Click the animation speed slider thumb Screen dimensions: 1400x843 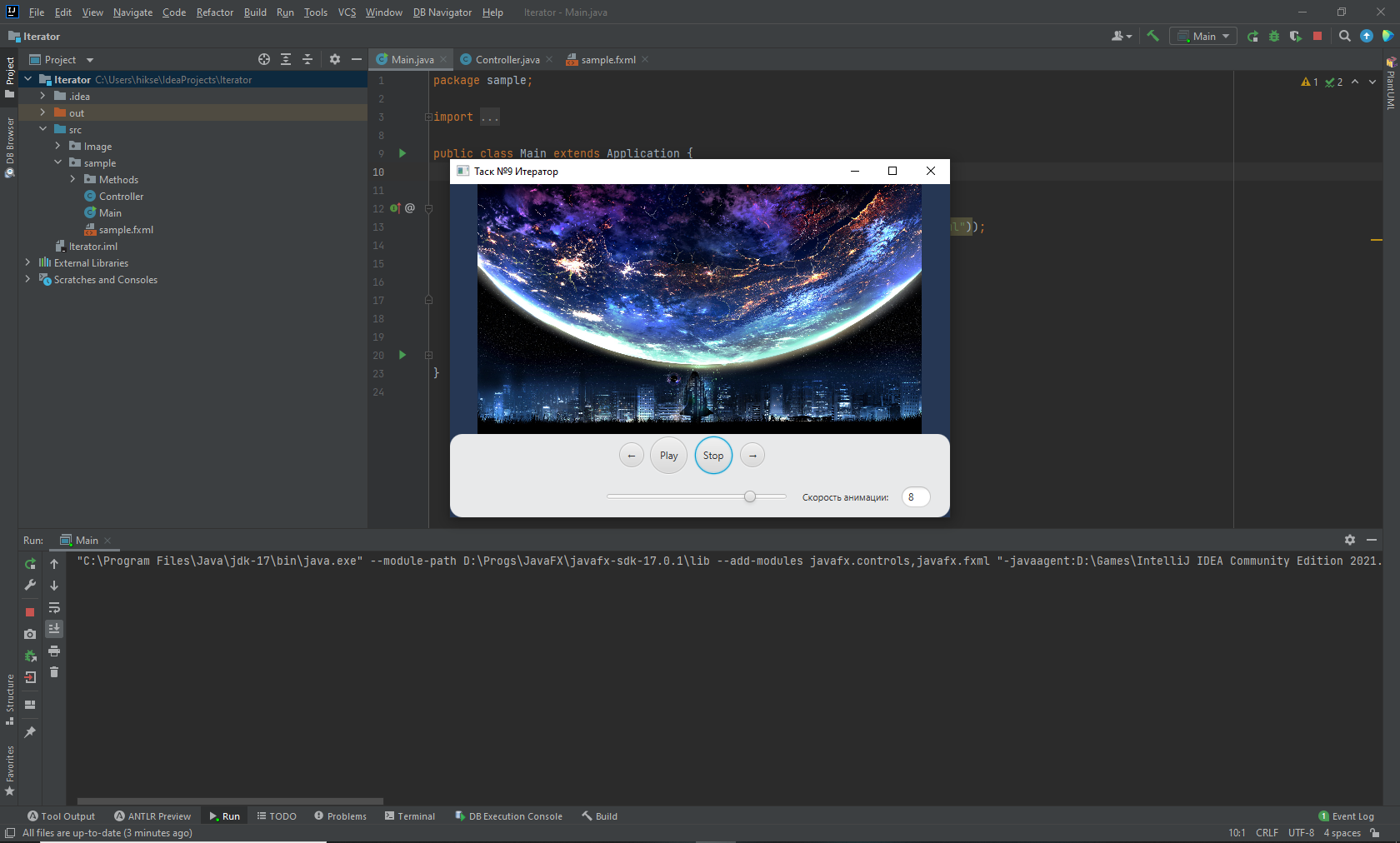click(x=750, y=496)
